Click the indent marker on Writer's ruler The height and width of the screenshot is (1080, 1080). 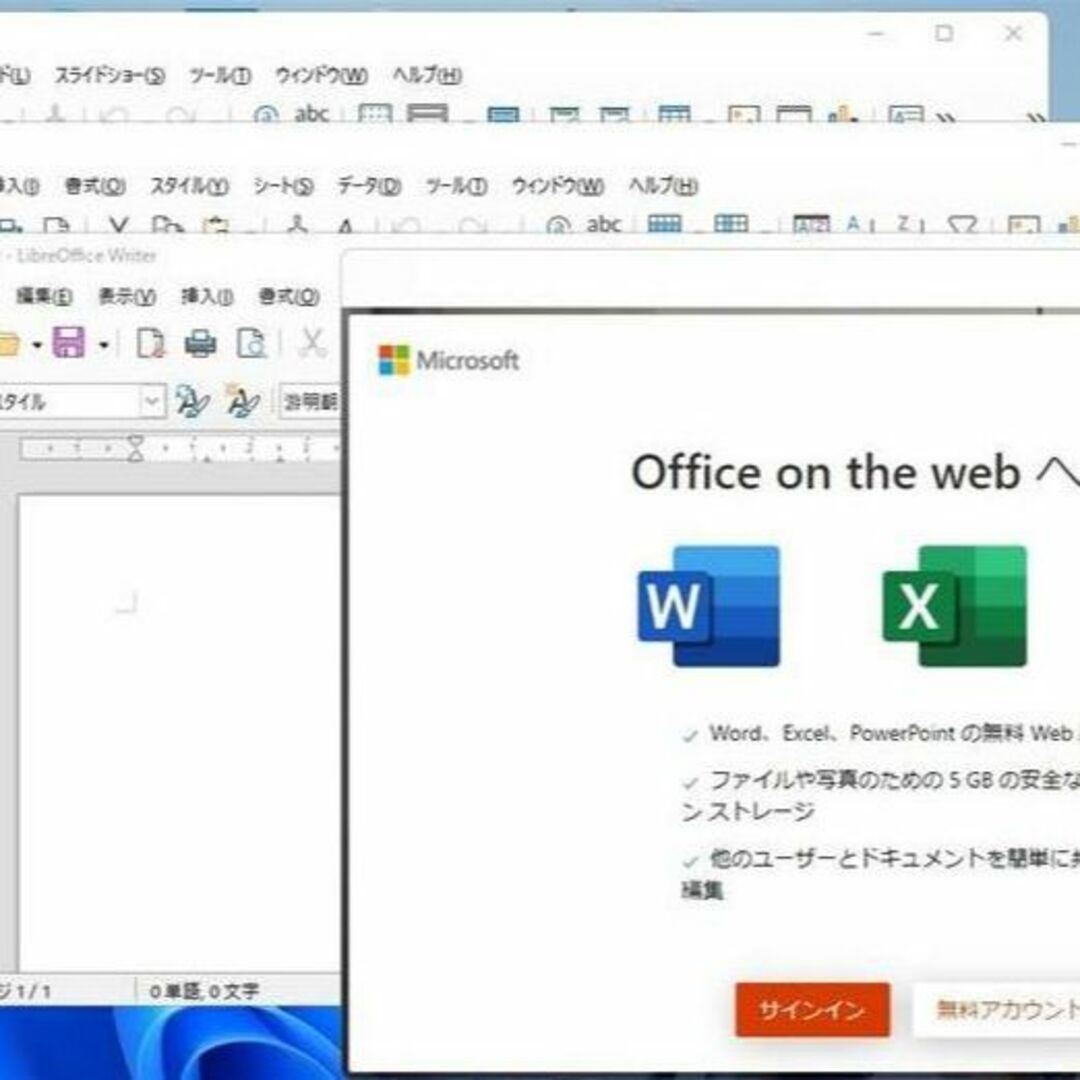pos(136,448)
